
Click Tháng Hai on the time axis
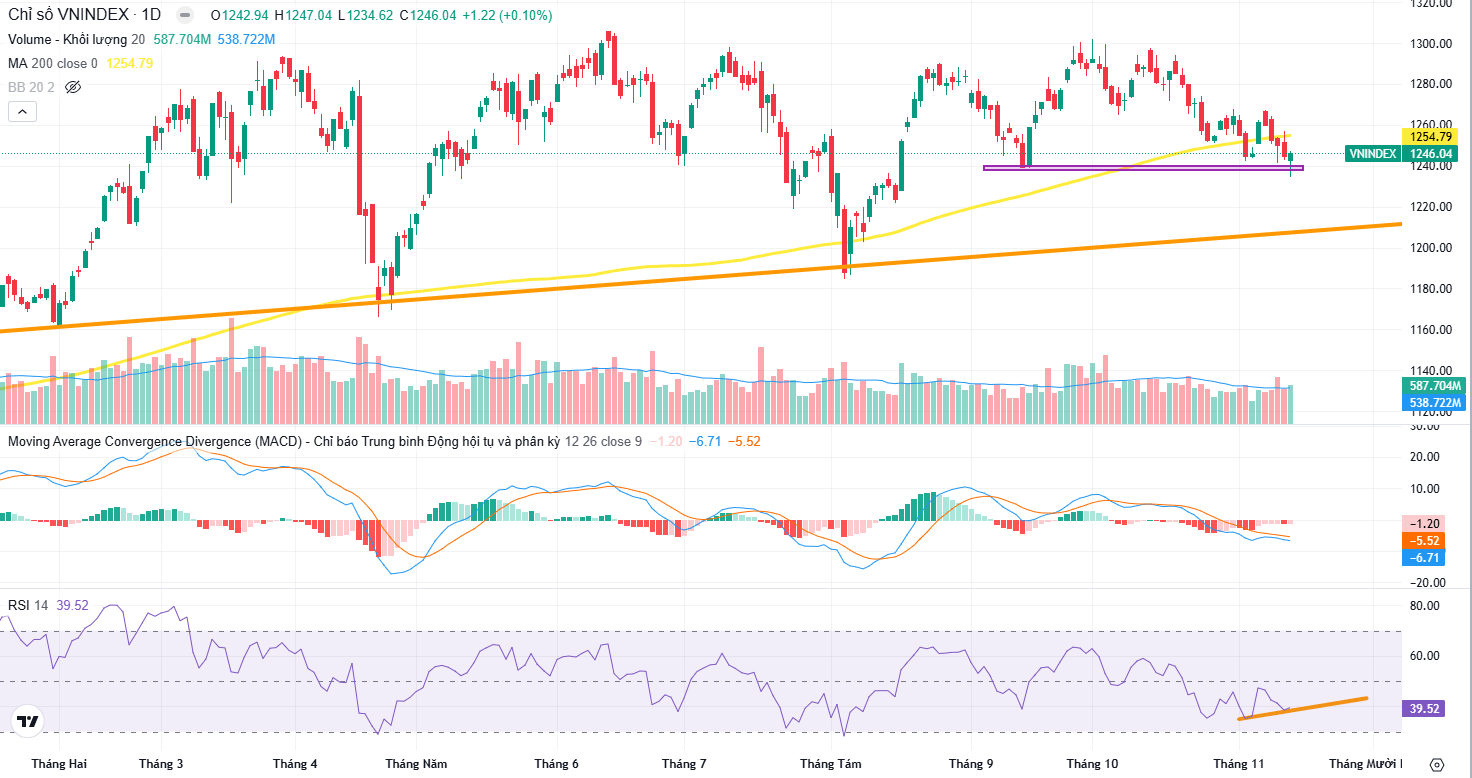coord(59,763)
